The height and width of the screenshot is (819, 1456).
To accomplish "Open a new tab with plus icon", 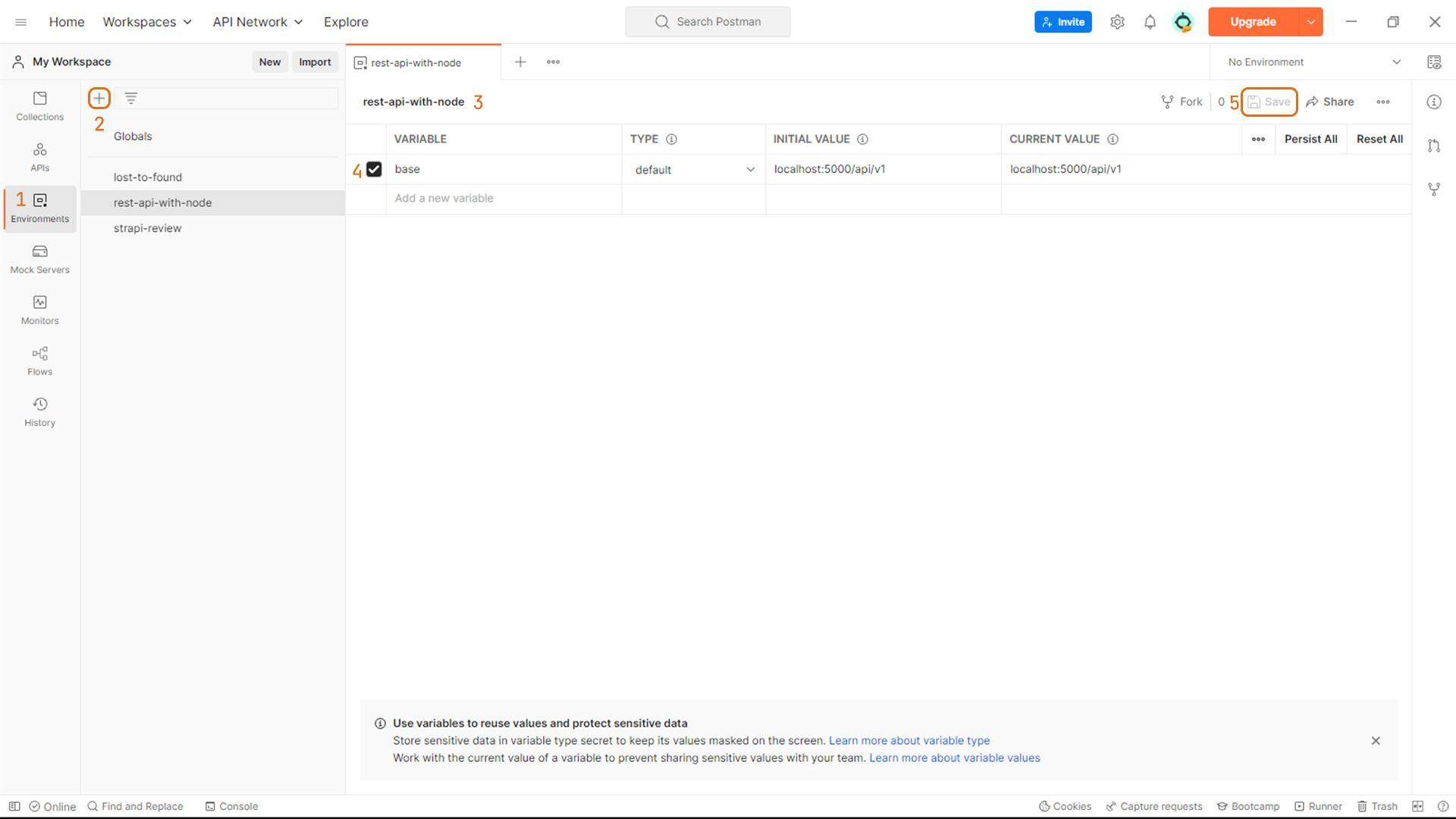I will 520,62.
